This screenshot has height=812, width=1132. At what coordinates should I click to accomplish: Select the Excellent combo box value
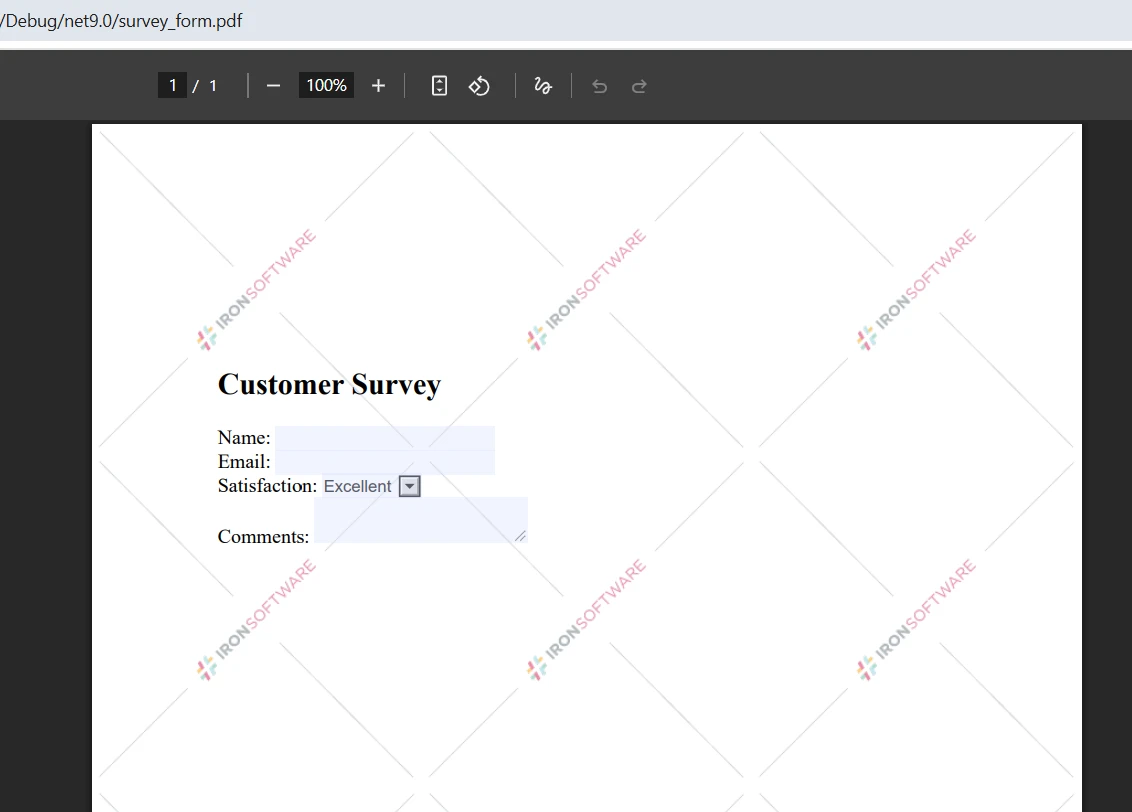coord(355,486)
